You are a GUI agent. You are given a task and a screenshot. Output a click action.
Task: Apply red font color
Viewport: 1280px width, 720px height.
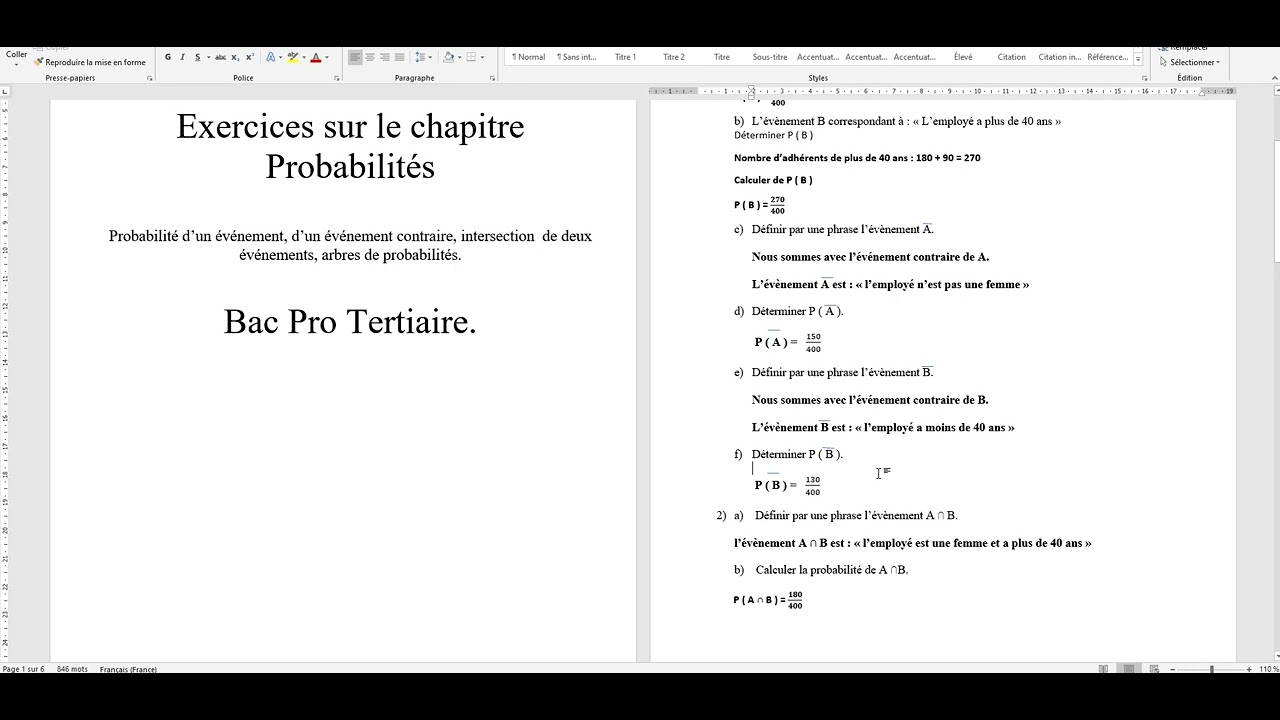(316, 57)
